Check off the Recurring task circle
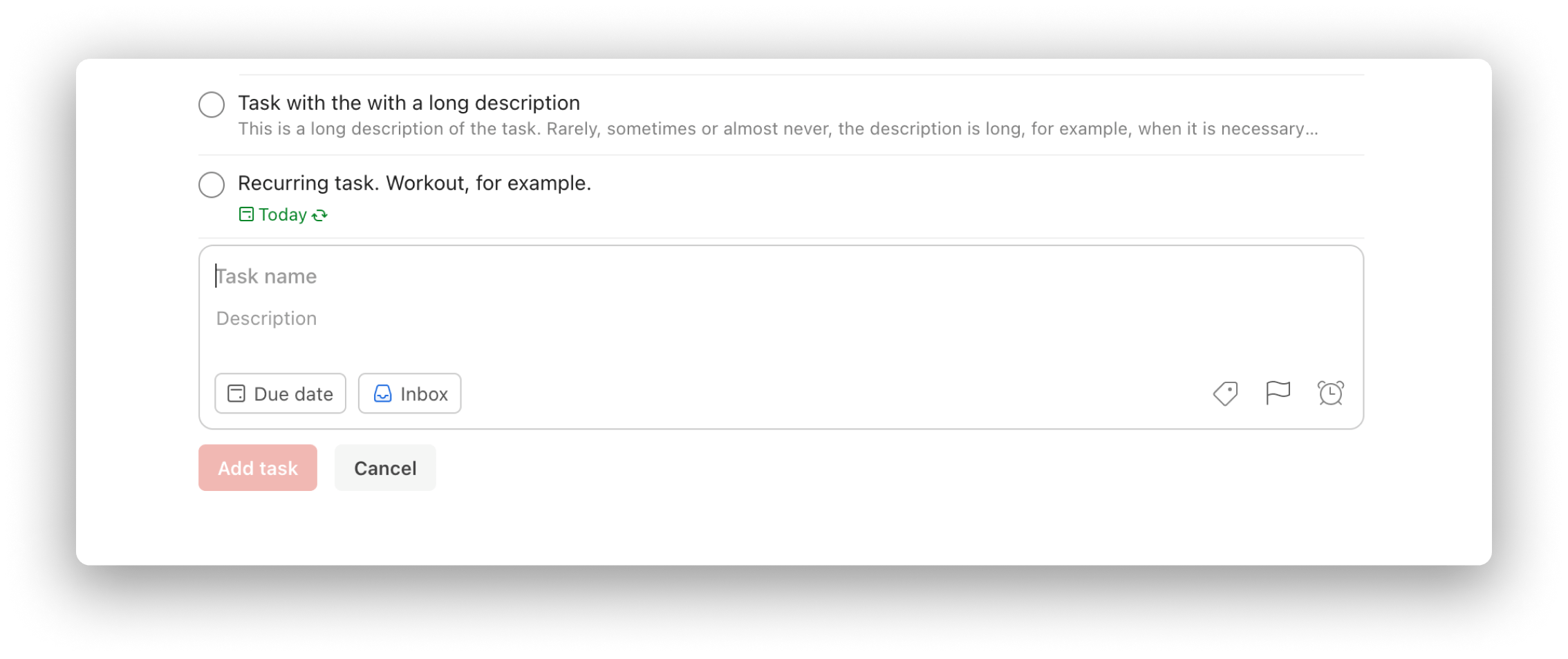Viewport: 1568px width, 659px height. tap(212, 185)
